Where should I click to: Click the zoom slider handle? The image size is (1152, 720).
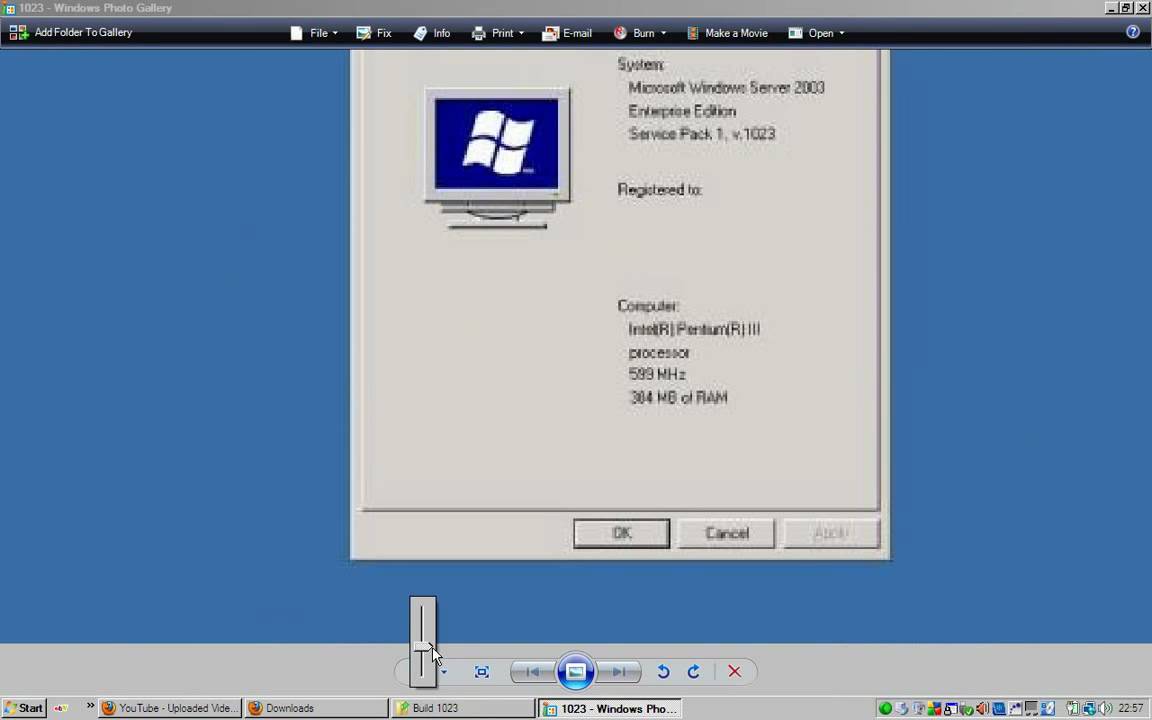coord(423,647)
